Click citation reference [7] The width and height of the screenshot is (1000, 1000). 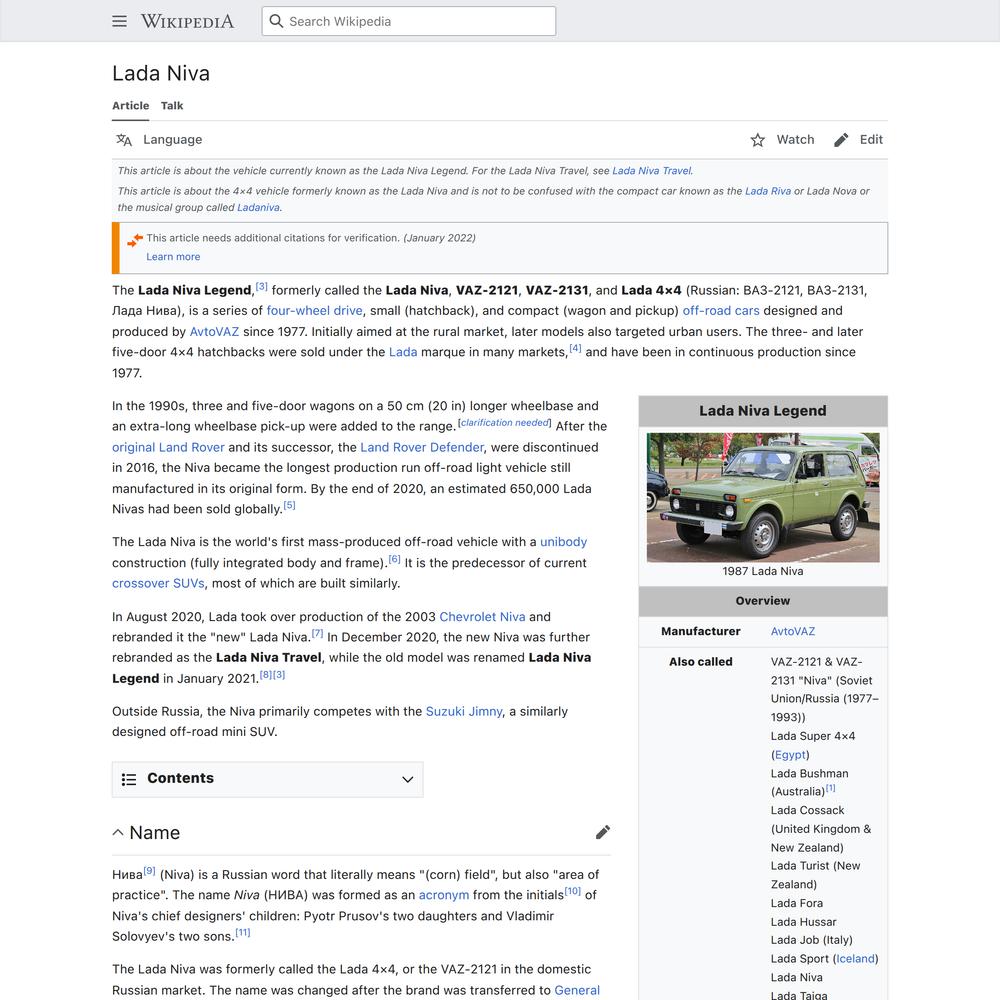(317, 633)
